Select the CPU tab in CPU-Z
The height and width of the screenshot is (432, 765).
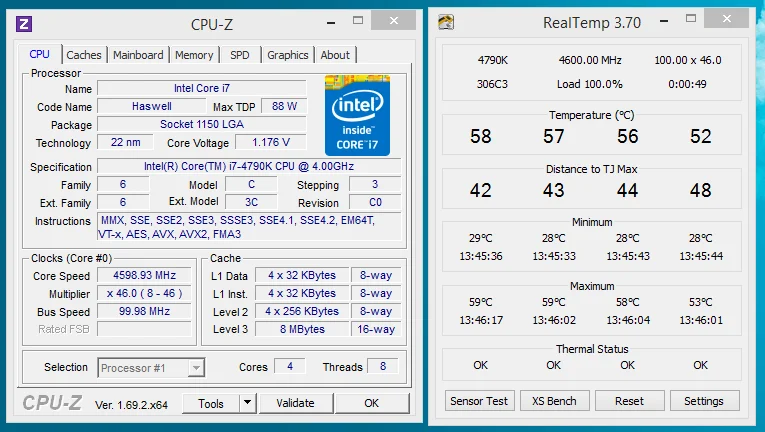40,54
